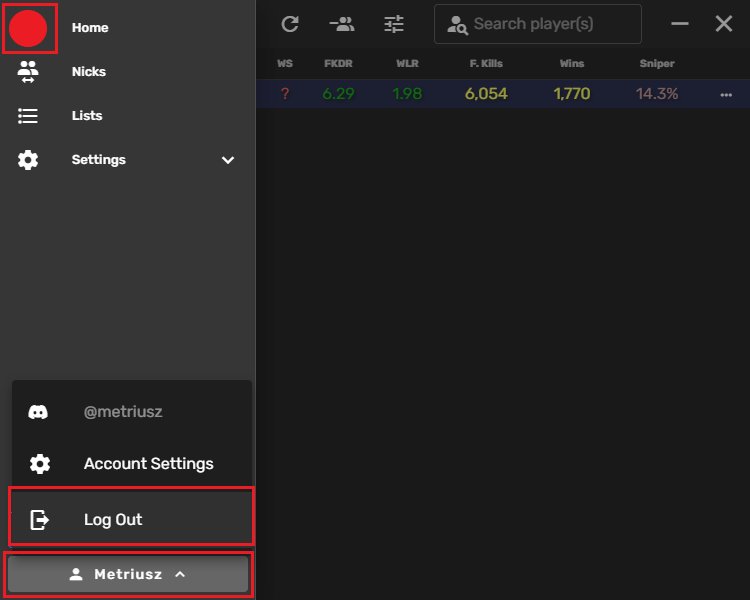
Task: Collapse the Metriusz account menu
Action: tap(128, 575)
